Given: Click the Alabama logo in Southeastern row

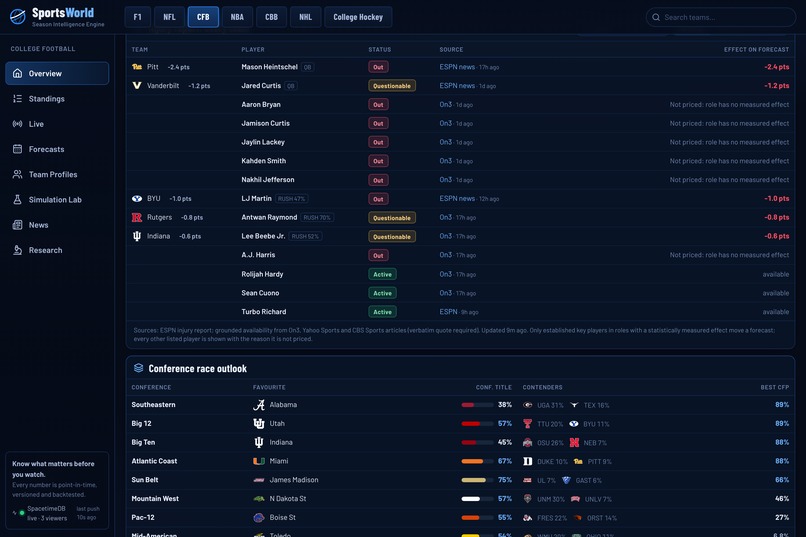Looking at the screenshot, I should click(259, 405).
